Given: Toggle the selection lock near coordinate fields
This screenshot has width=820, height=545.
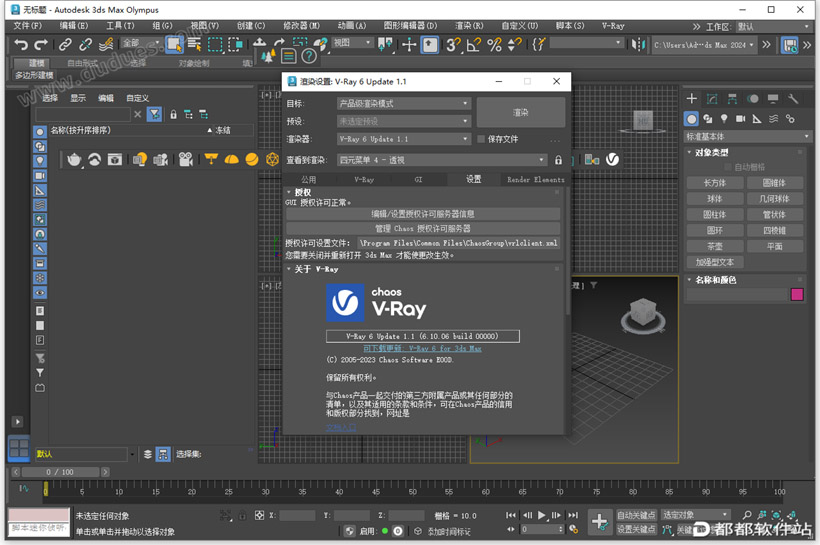Looking at the screenshot, I should [242, 516].
